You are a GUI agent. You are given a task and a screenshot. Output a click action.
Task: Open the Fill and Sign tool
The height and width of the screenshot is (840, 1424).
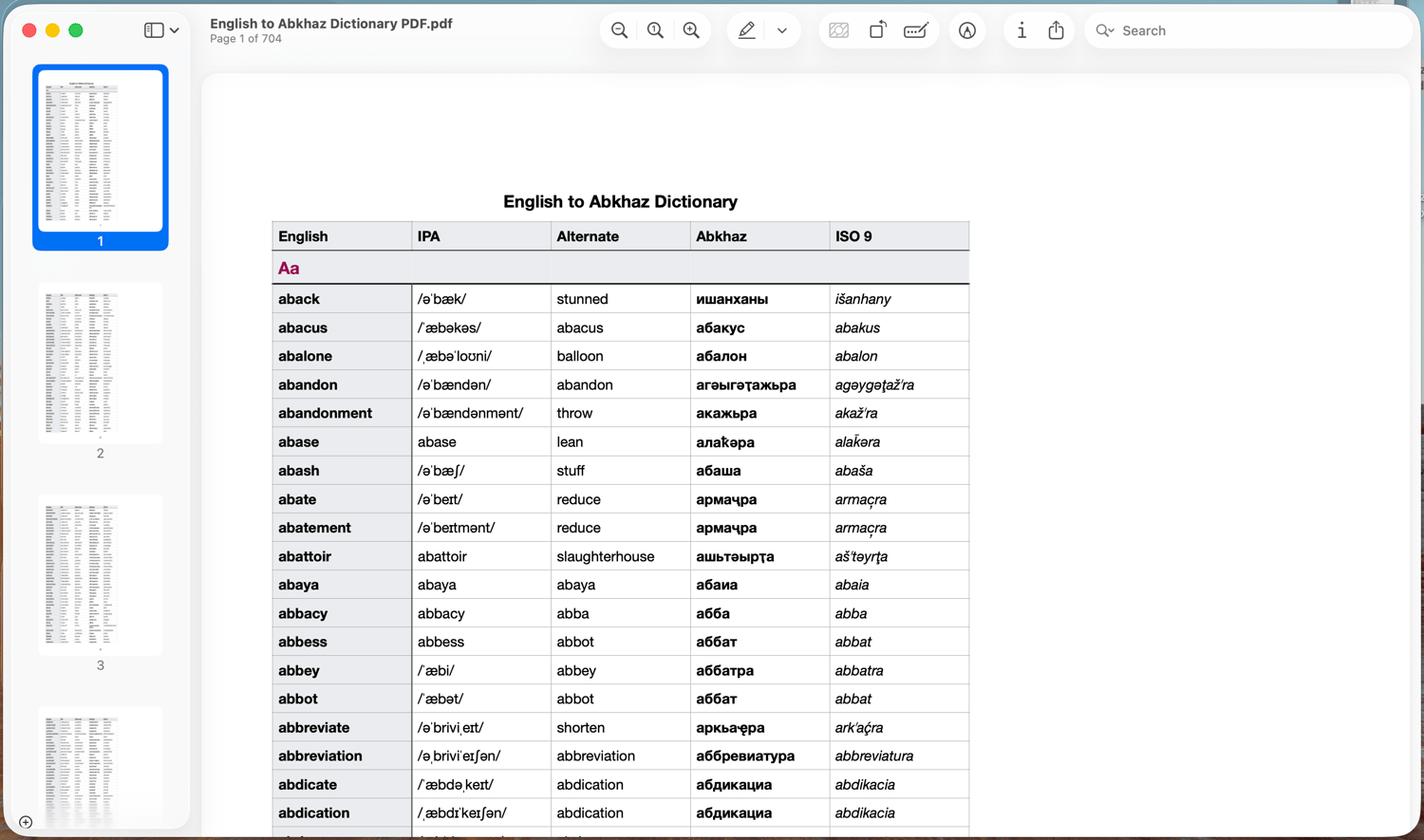pyautogui.click(x=914, y=29)
